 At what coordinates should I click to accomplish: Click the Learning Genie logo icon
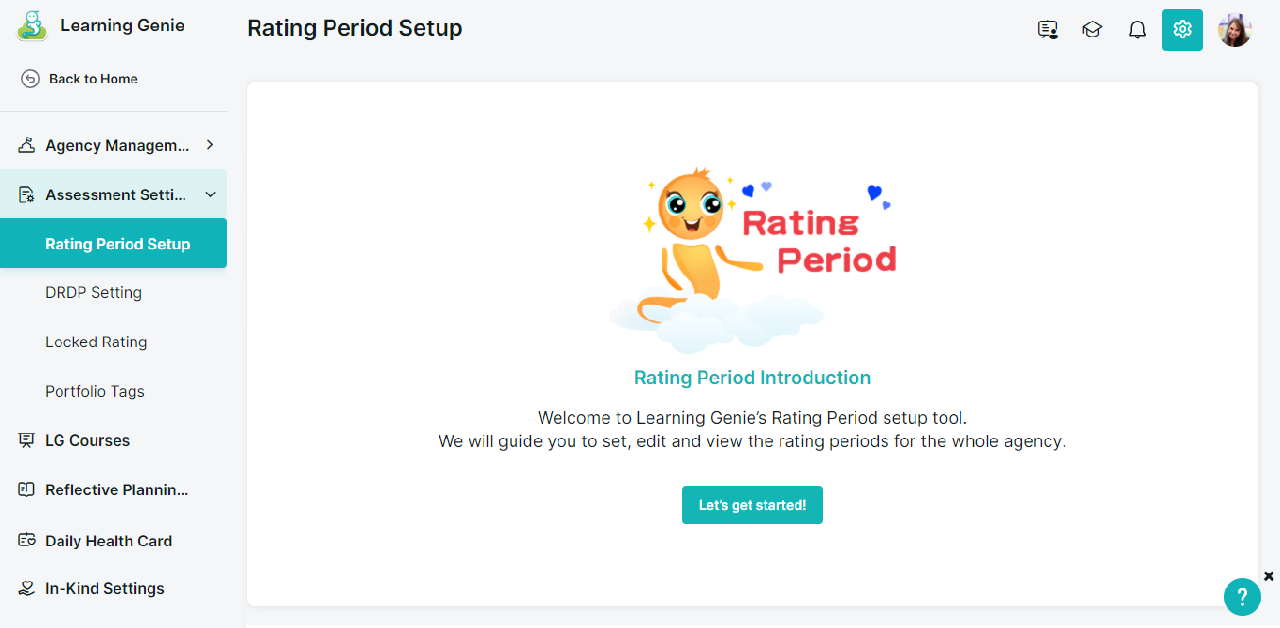click(x=32, y=26)
